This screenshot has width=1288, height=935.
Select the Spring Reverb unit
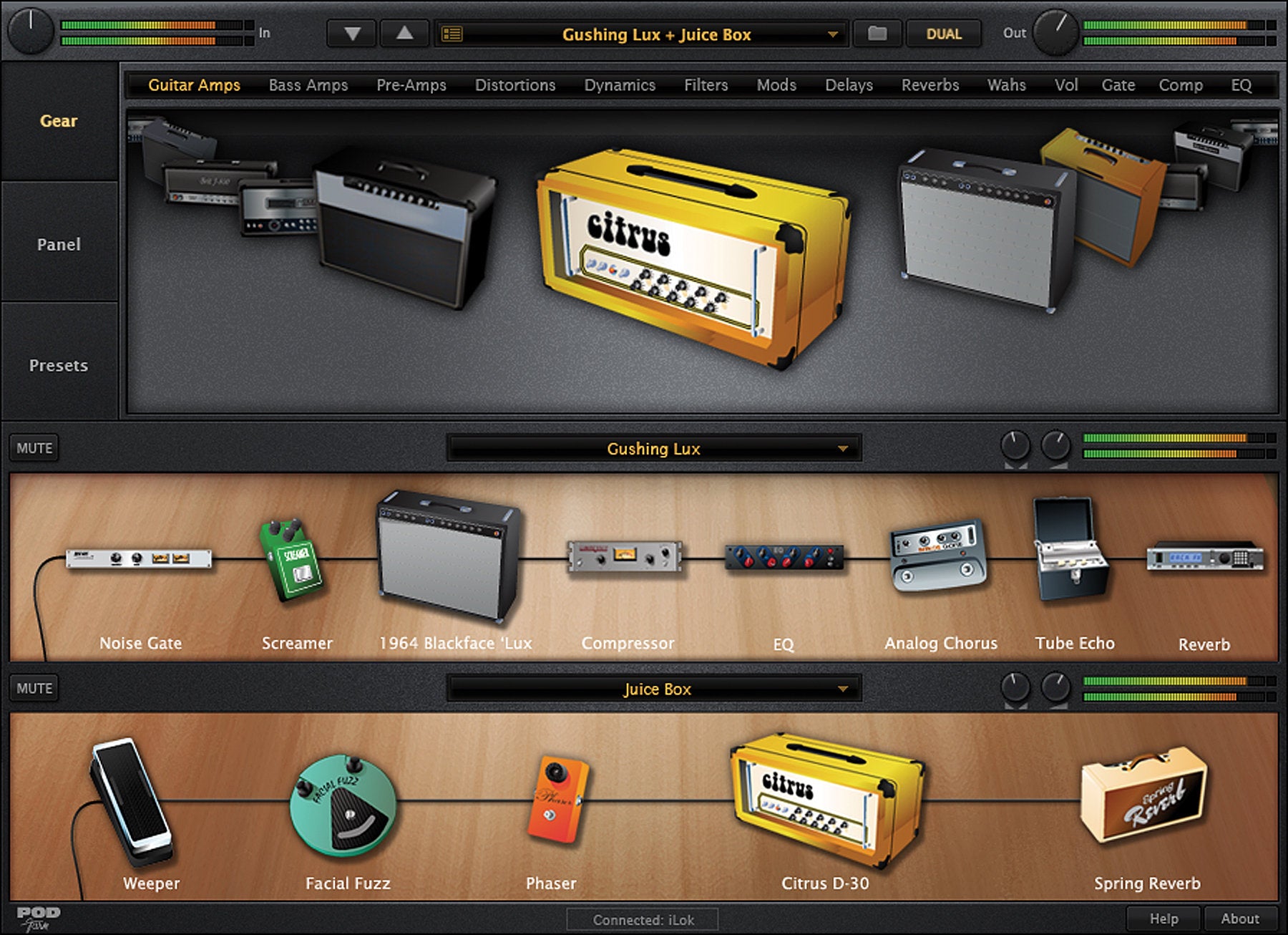tap(1143, 795)
